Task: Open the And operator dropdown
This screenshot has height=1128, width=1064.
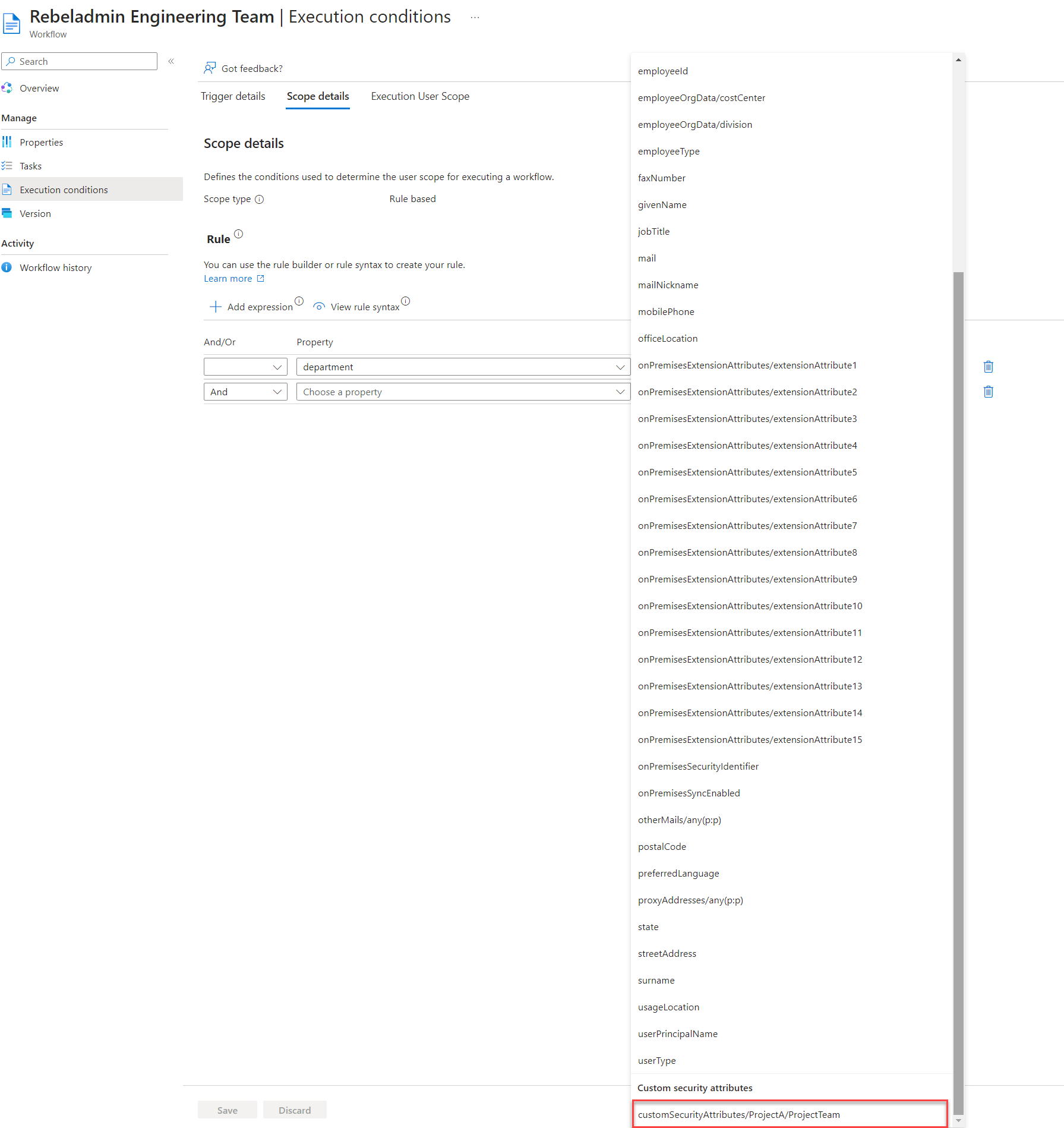Action: pyautogui.click(x=245, y=392)
